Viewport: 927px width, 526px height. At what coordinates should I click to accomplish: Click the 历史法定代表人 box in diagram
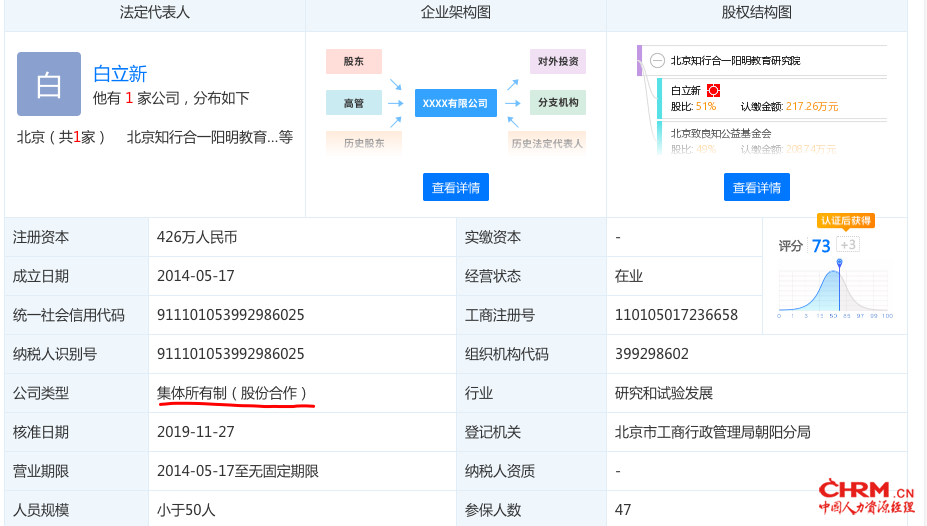pos(547,143)
